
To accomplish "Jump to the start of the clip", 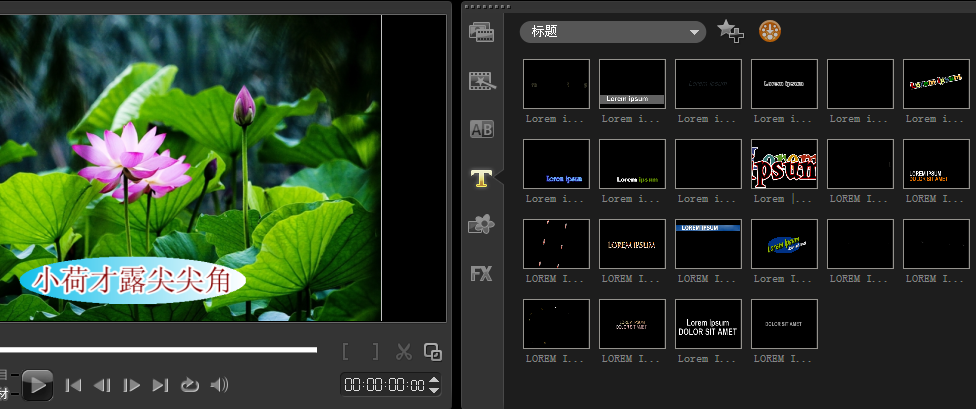I will (73, 384).
